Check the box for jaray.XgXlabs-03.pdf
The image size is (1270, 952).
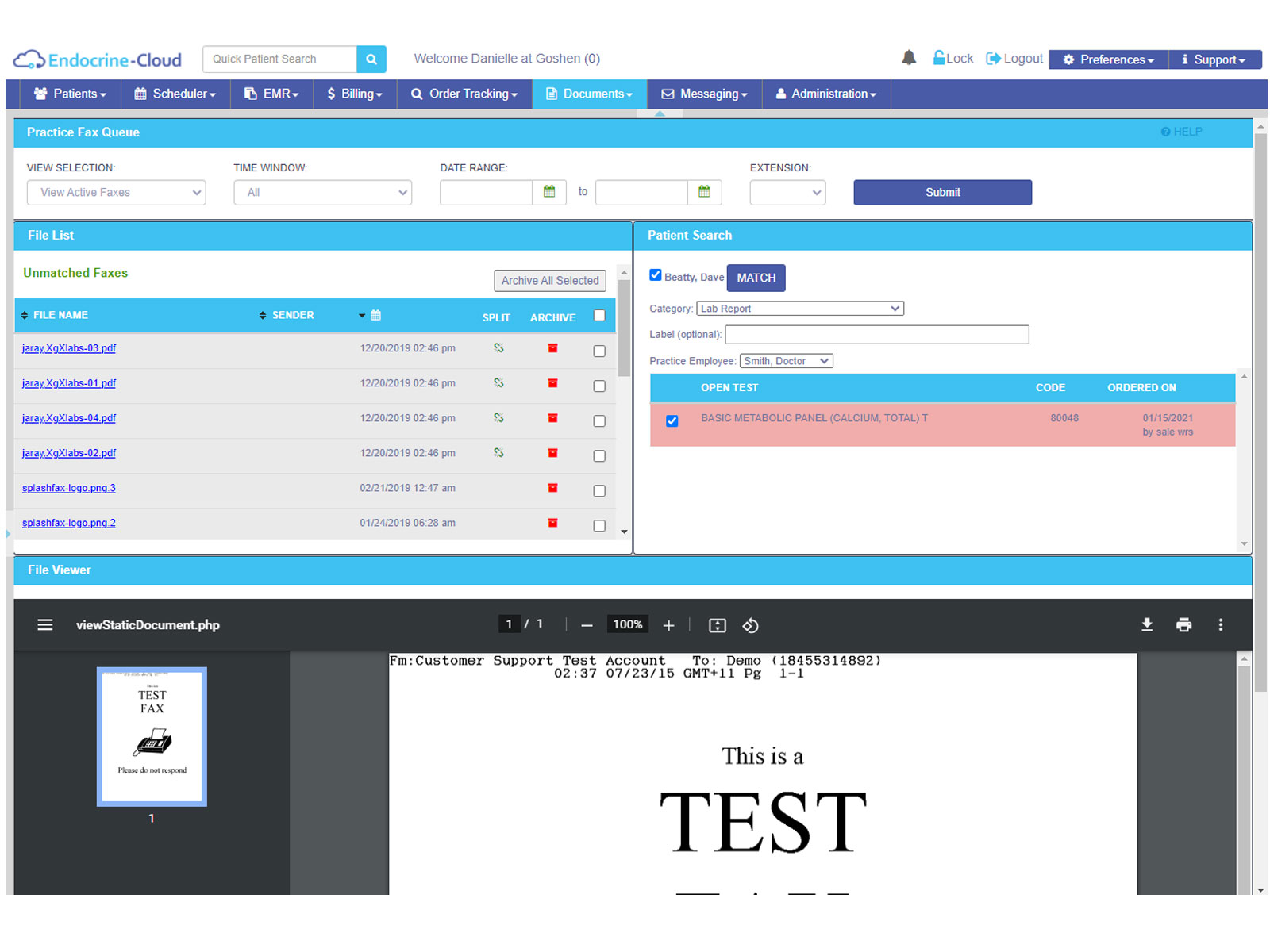click(599, 351)
